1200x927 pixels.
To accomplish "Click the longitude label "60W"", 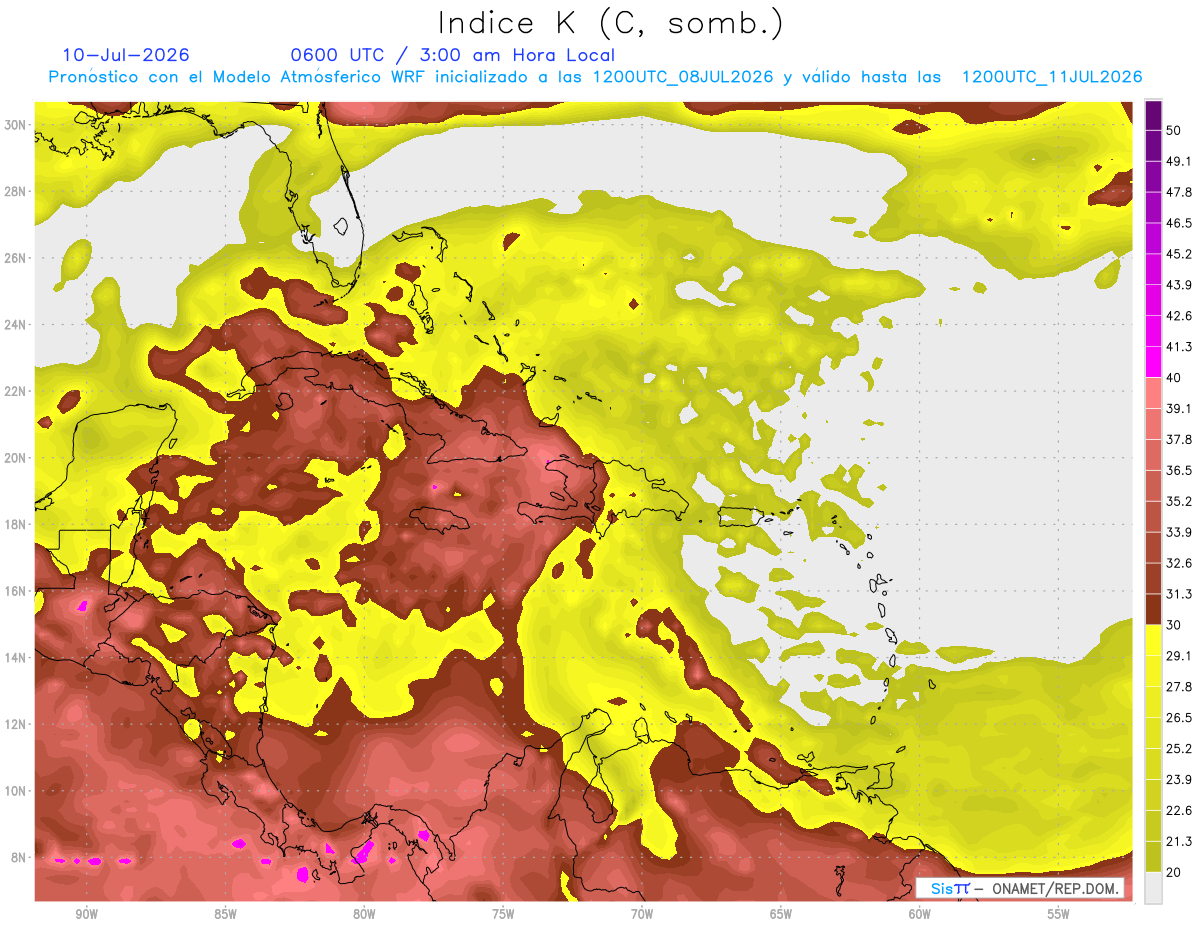I will click(x=920, y=914).
